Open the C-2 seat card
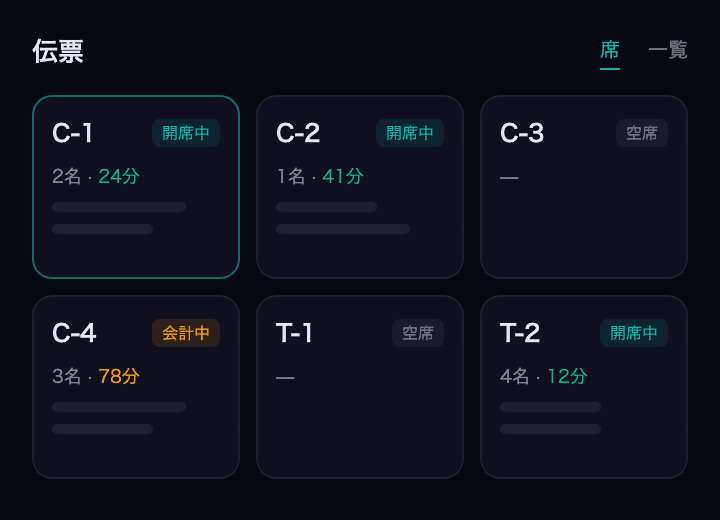This screenshot has height=520, width=720. 360,187
